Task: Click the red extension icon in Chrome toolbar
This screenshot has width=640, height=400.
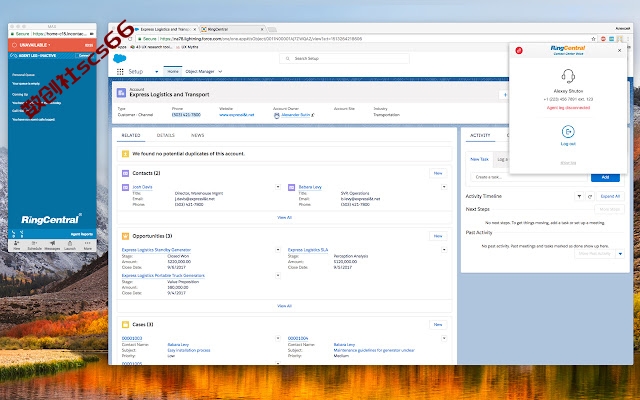Action: point(603,39)
